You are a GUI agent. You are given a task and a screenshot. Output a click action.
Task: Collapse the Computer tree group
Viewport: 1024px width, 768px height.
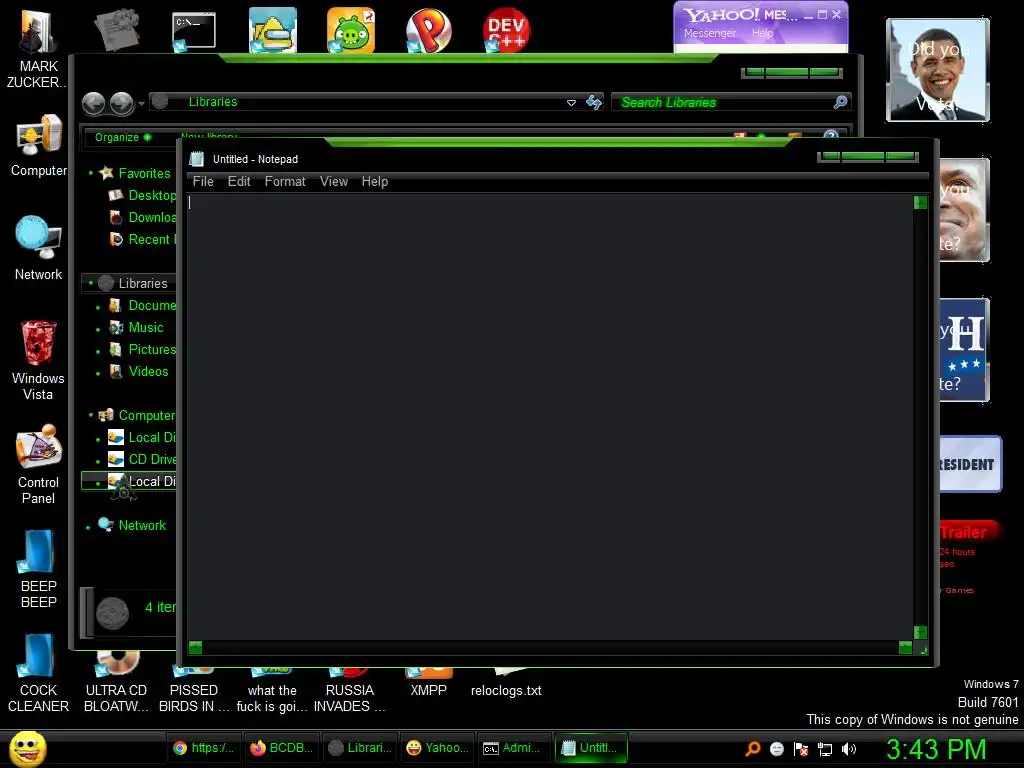click(x=91, y=415)
